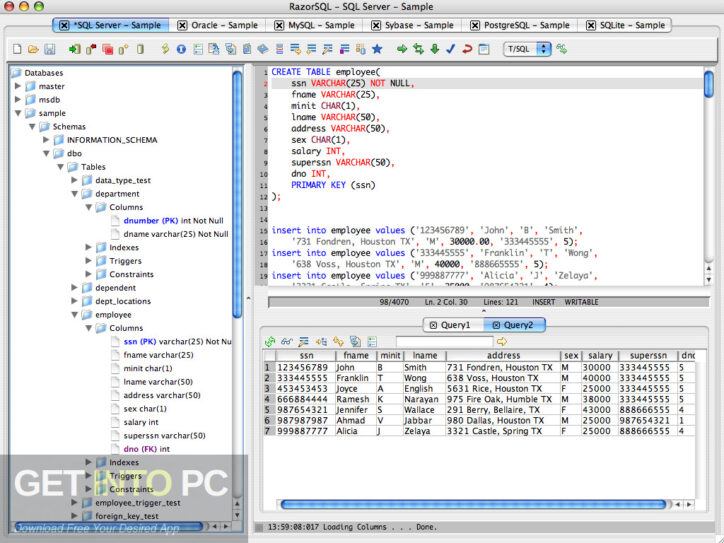This screenshot has height=543, width=724.
Task: Click the results horizontal scrollbar
Action: [473, 504]
